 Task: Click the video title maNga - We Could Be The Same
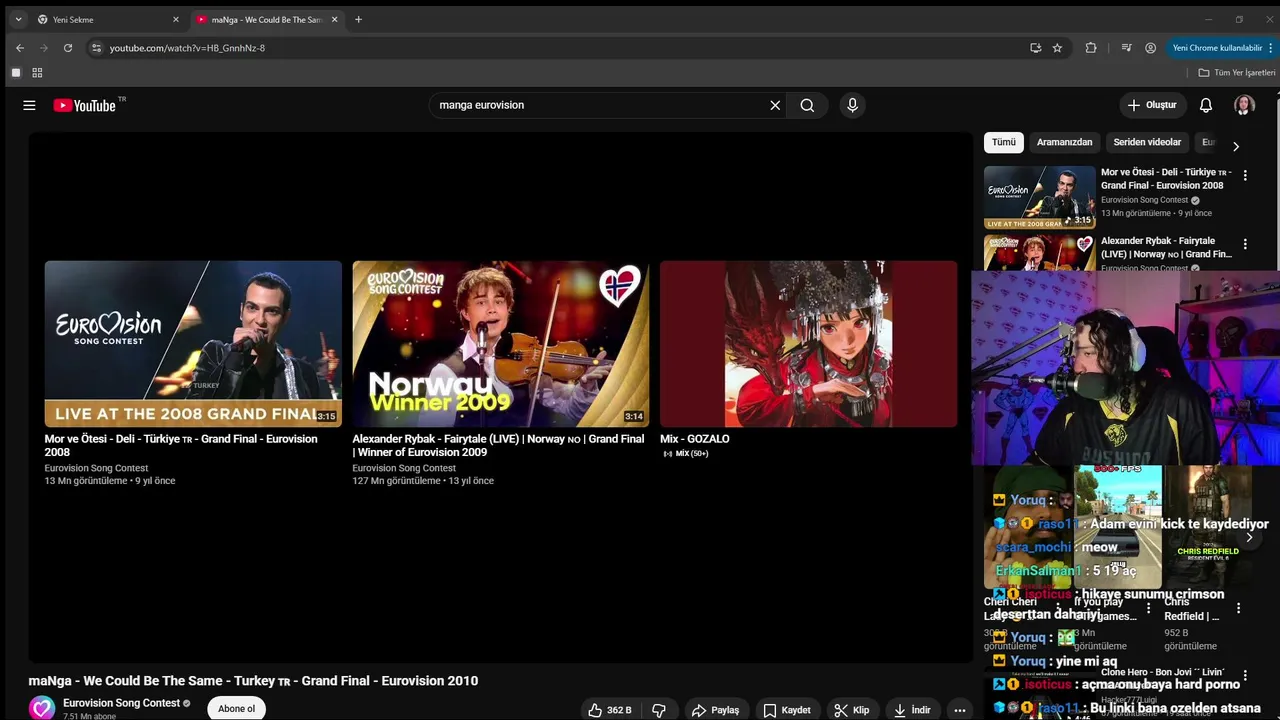[253, 681]
